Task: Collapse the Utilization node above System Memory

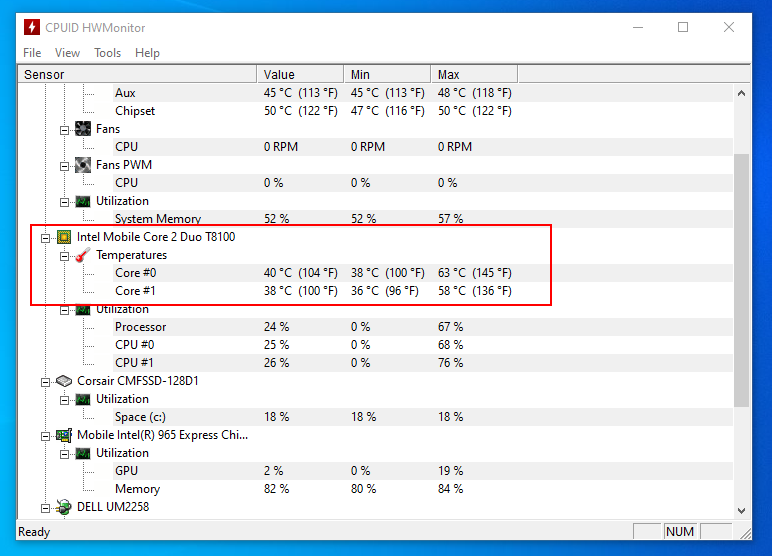Action: coord(64,202)
